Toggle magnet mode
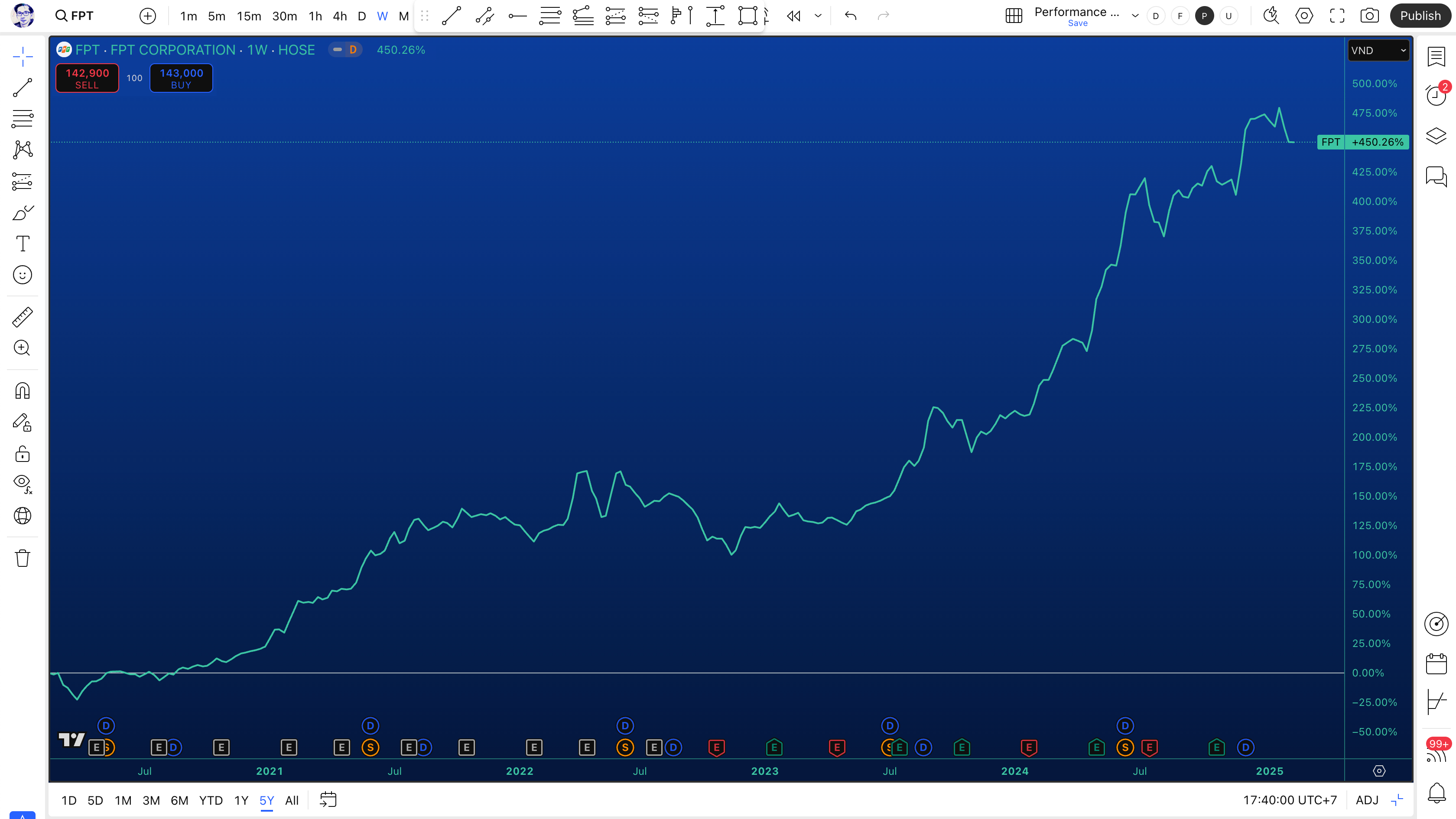The height and width of the screenshot is (819, 1456). [x=23, y=390]
